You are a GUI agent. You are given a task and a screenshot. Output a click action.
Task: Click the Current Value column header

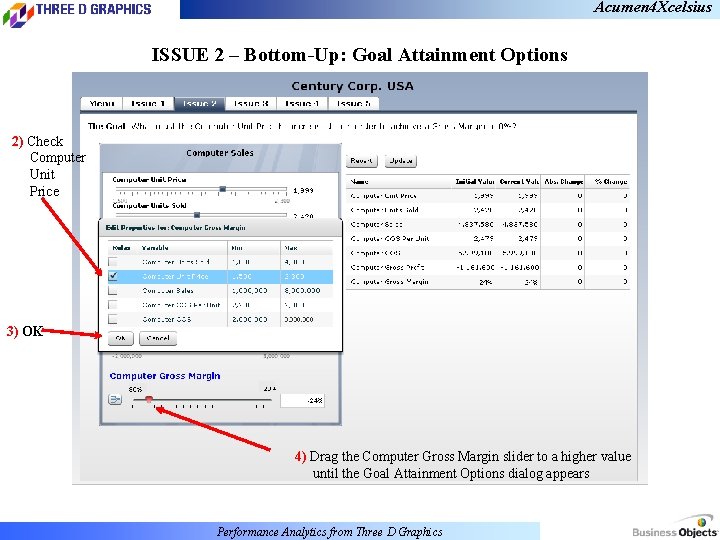519,182
